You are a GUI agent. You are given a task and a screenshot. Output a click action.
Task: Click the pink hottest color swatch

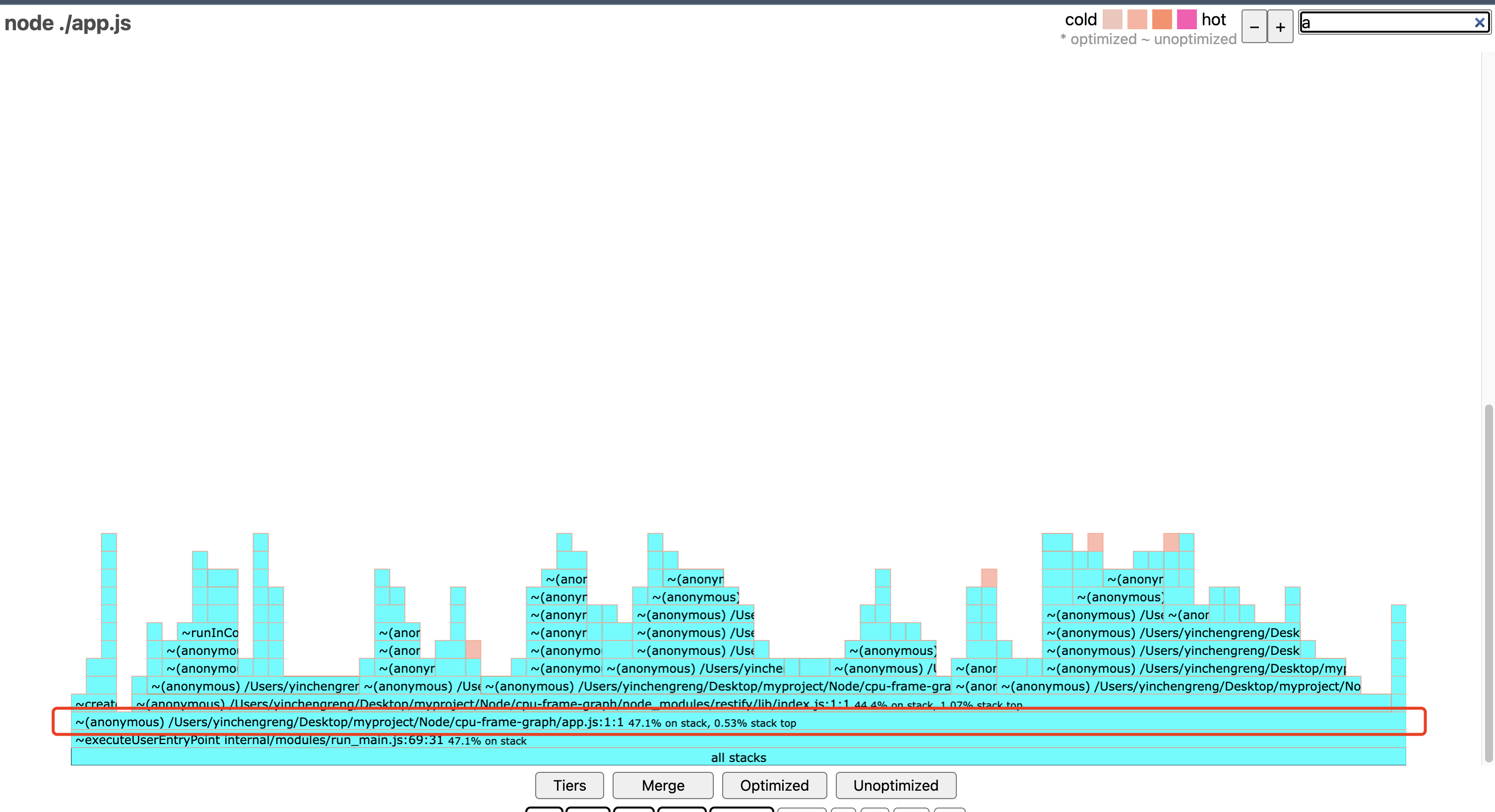1186,19
